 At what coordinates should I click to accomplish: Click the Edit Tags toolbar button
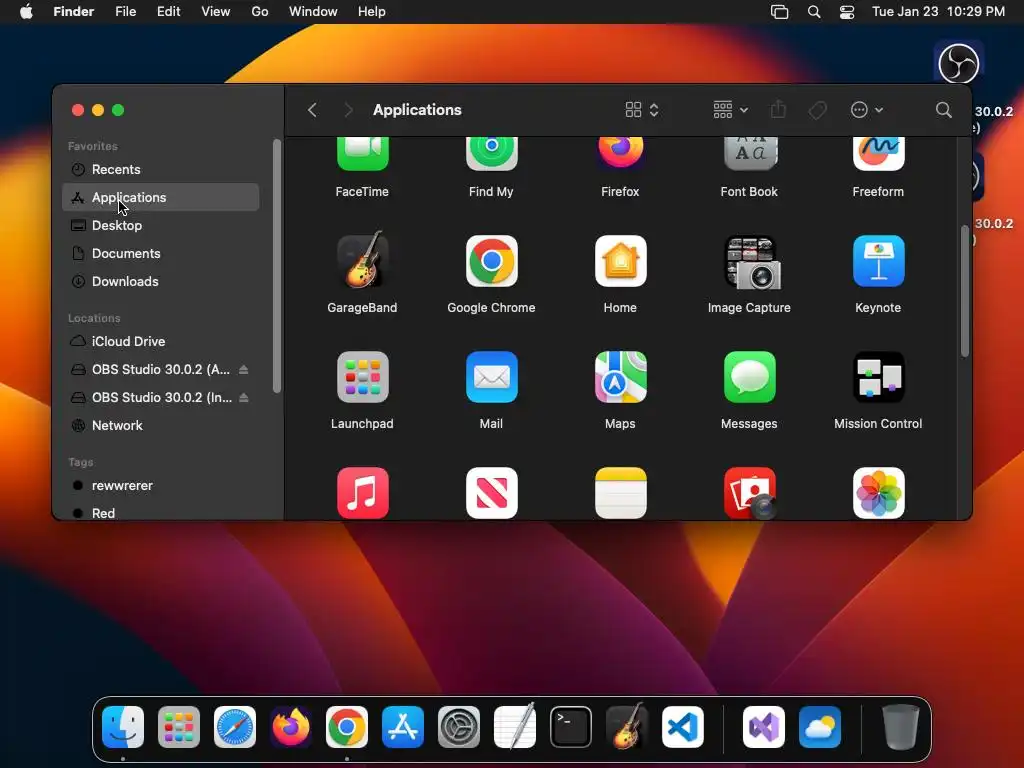coord(817,110)
